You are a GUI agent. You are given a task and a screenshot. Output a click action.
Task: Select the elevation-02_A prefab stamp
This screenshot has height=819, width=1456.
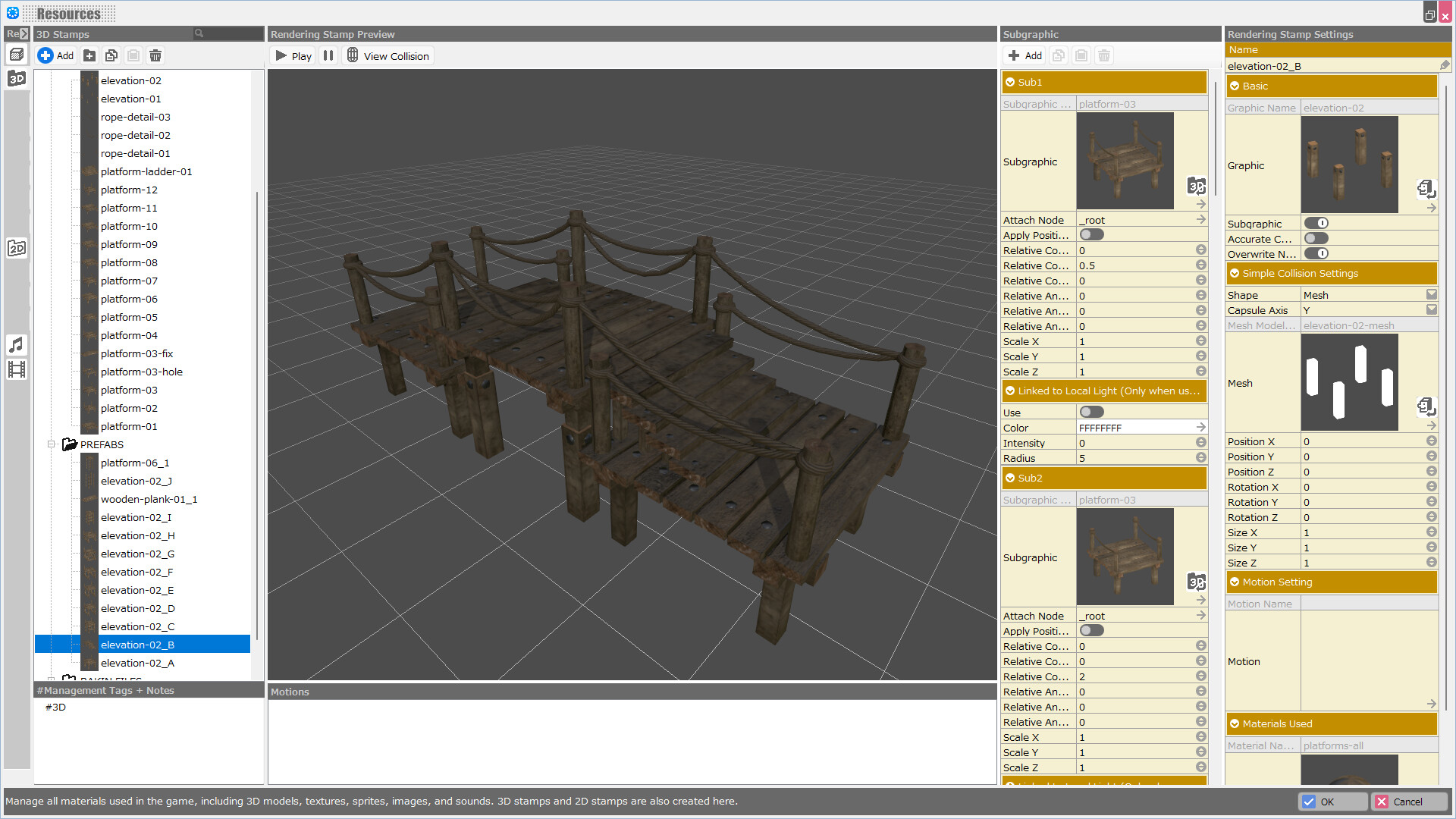coord(138,663)
